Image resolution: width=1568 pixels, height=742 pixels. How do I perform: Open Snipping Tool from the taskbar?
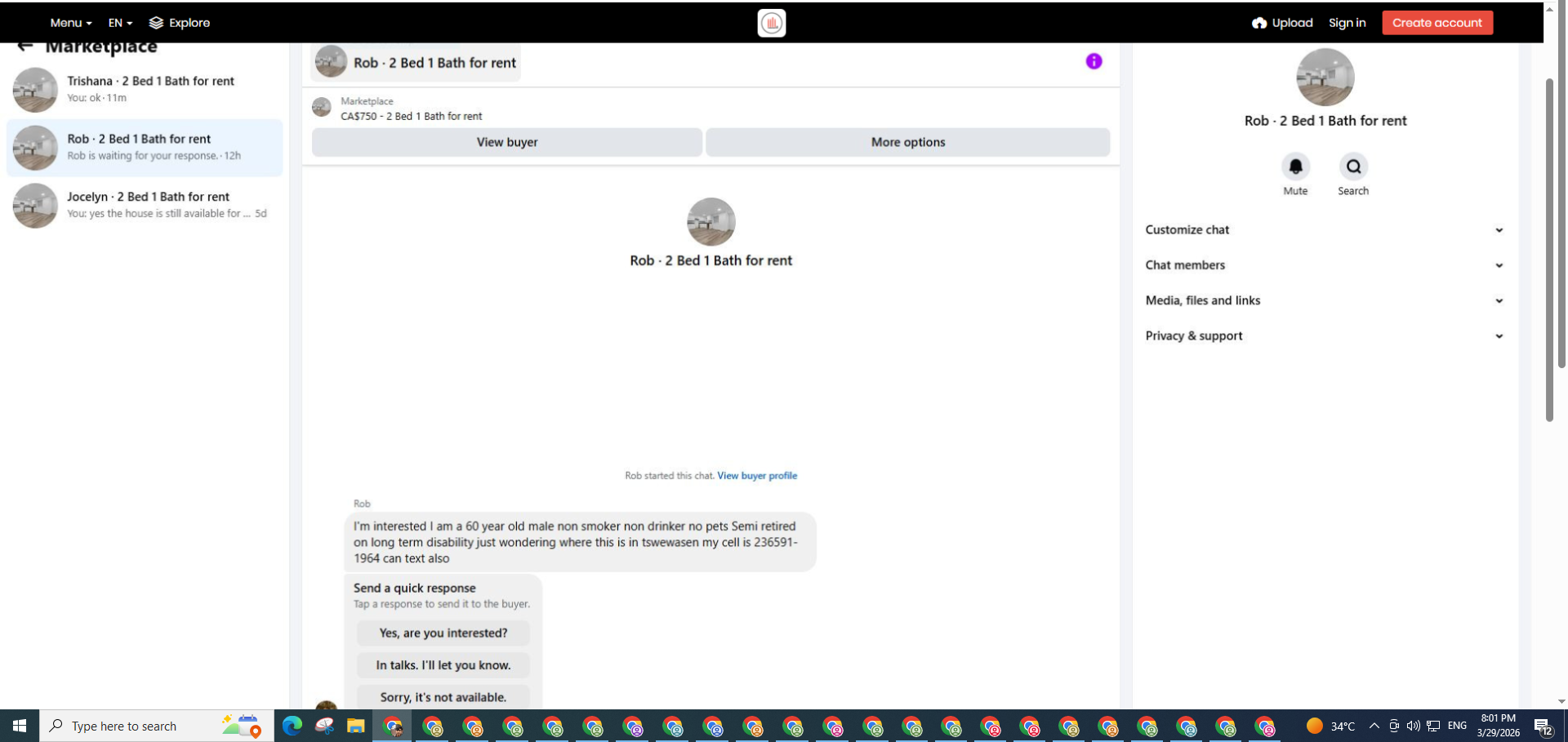pyautogui.click(x=324, y=726)
